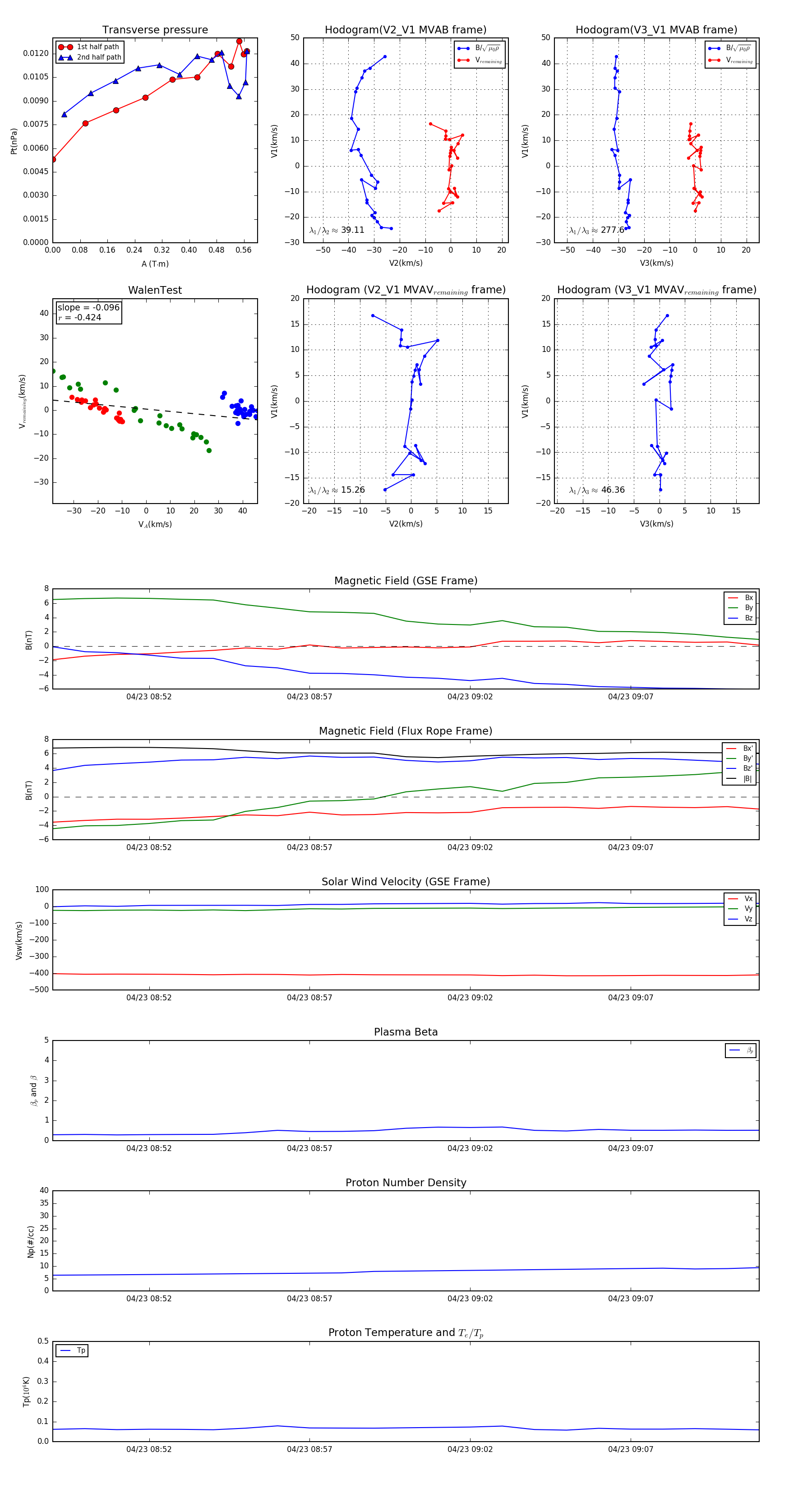
Task: Click the 'Hodogram (V2_V1 MVAV remaining frame)' title
Action: pos(406,290)
